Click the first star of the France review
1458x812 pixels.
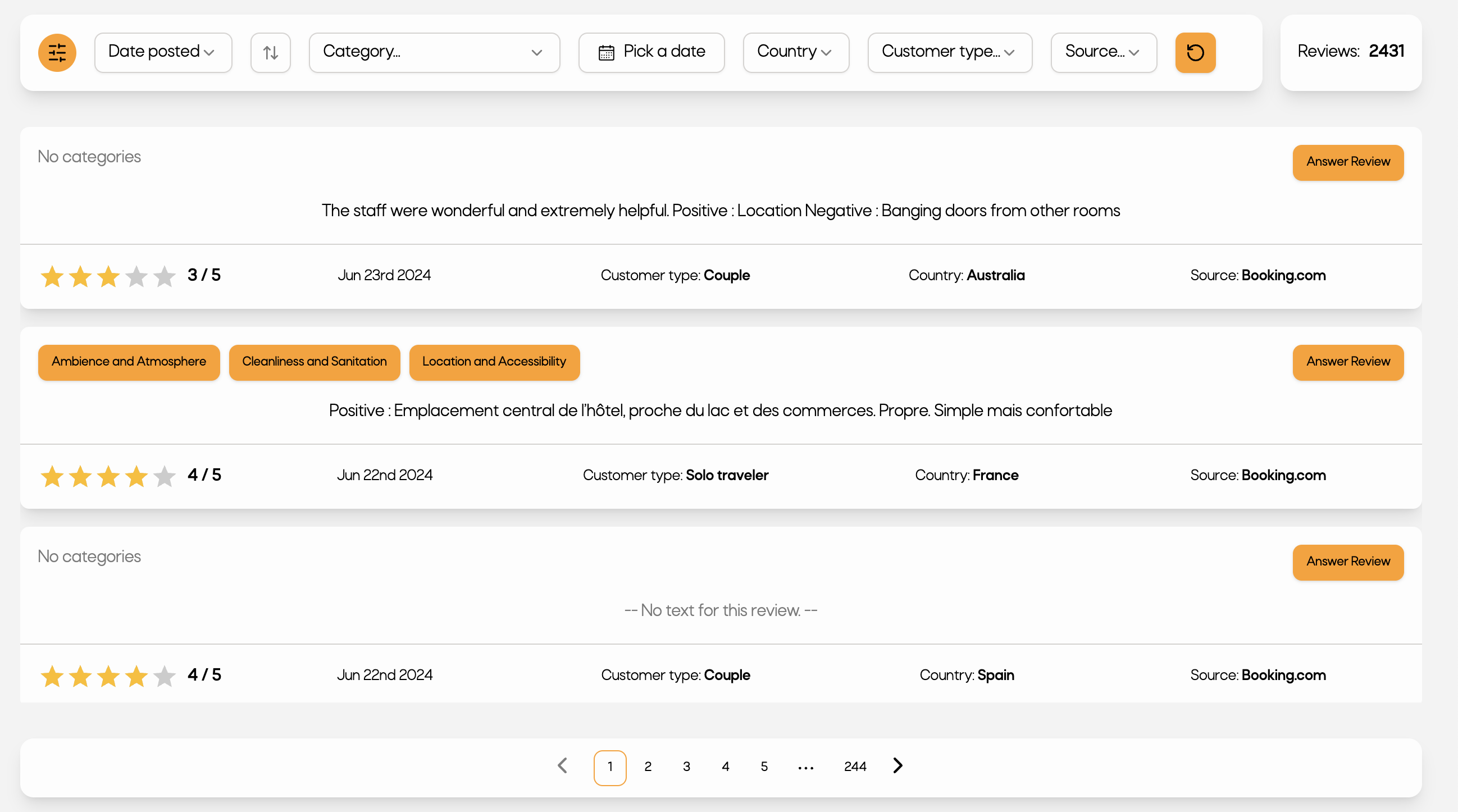[x=52, y=476]
